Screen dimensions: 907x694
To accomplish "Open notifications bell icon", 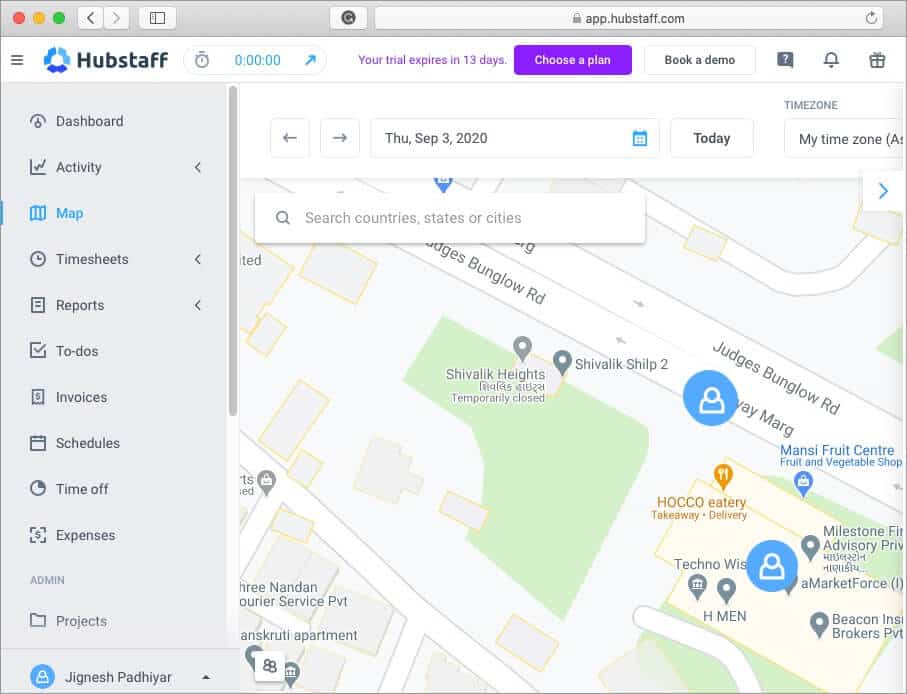I will click(x=831, y=60).
